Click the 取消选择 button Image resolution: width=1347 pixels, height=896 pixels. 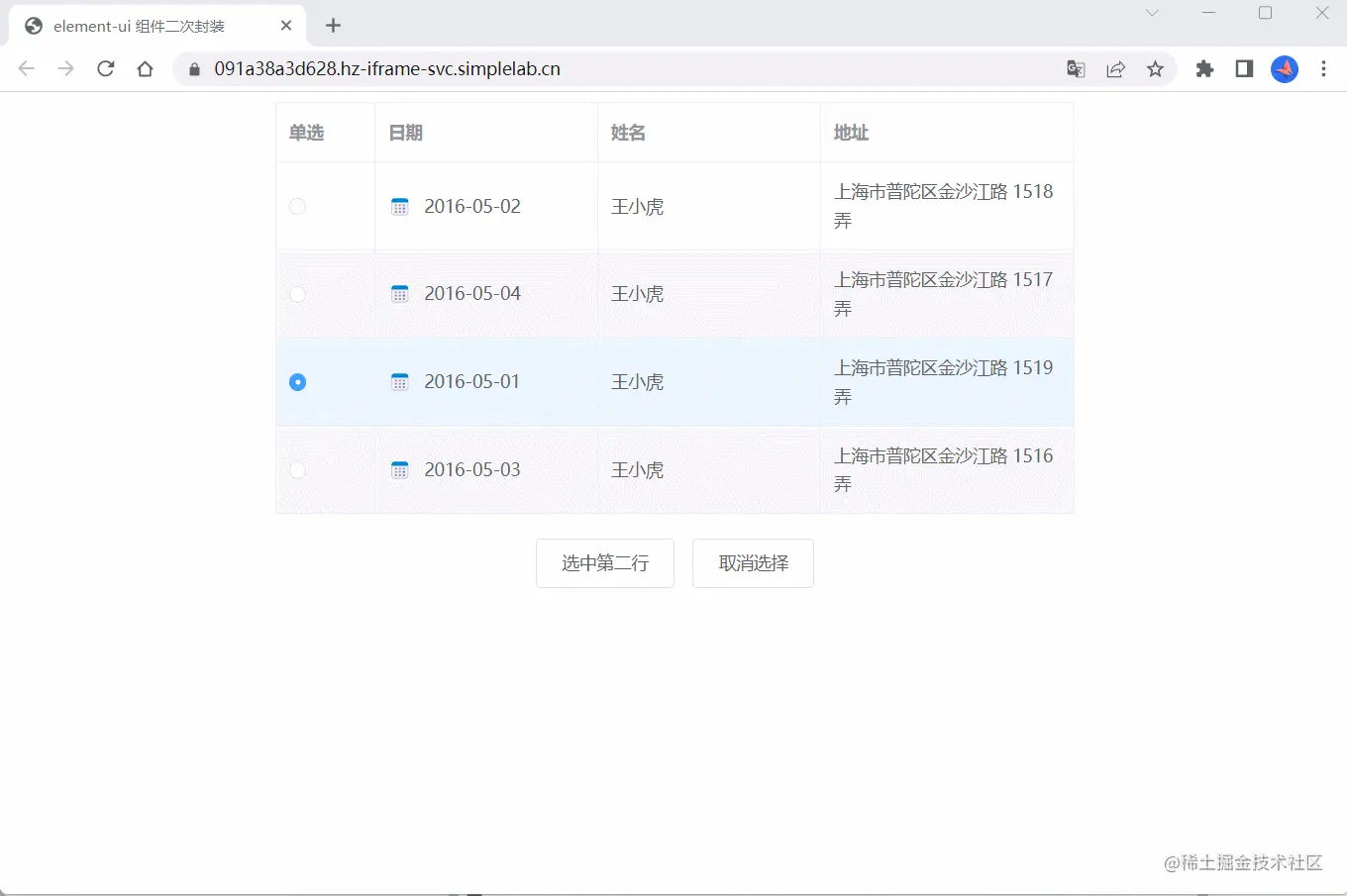coord(753,562)
